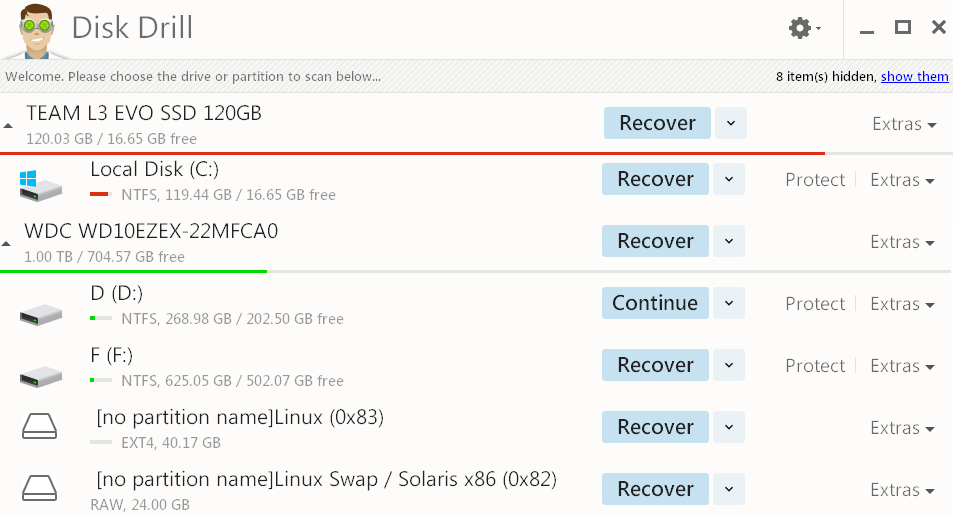Click the Linux (0x83) partition icon
This screenshot has width=953, height=514.
40,428
